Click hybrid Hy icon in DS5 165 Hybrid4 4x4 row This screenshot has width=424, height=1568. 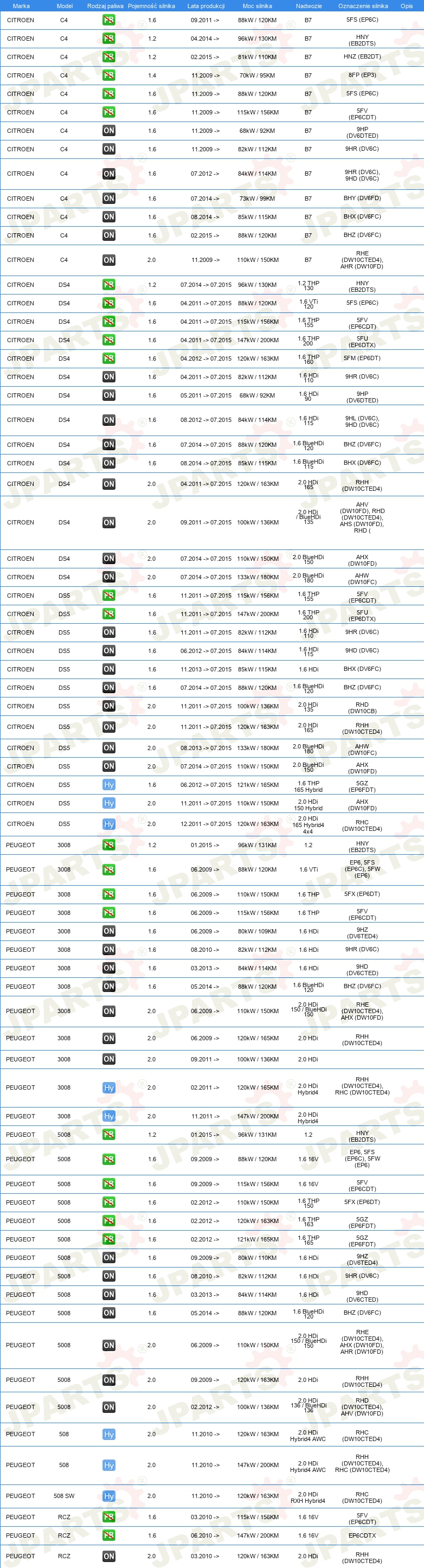(x=109, y=824)
